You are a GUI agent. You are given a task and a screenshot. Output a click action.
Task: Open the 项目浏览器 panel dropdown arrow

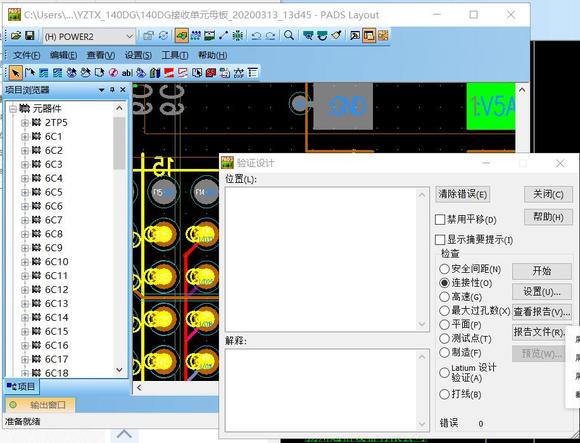(x=101, y=90)
